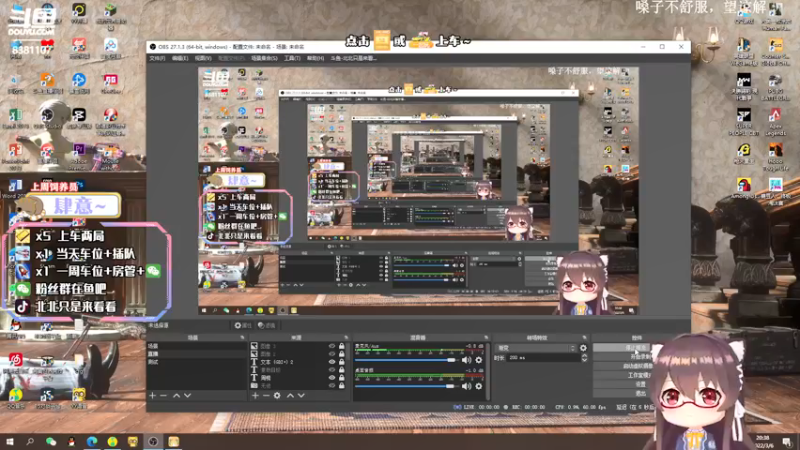Click the OBS icon in the Windows taskbar
Viewport: 800px width, 450px height.
pos(153,441)
